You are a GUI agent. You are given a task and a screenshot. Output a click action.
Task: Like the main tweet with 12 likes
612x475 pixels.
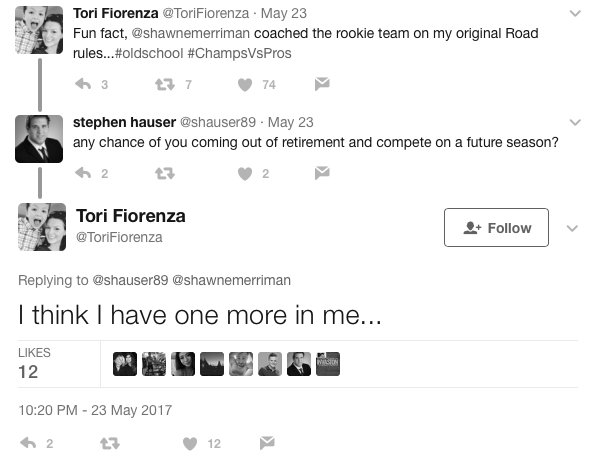190,444
